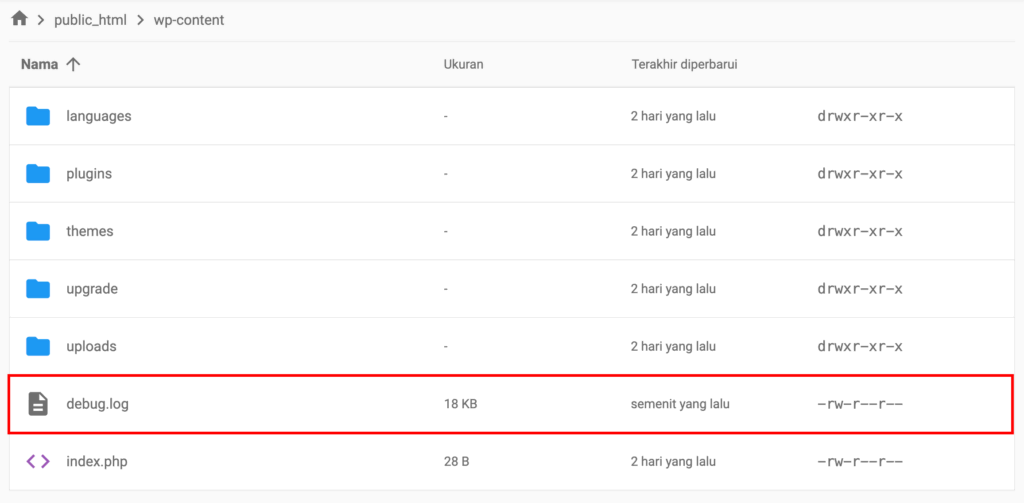Sort by Terakhir diperbarui column

(684, 64)
